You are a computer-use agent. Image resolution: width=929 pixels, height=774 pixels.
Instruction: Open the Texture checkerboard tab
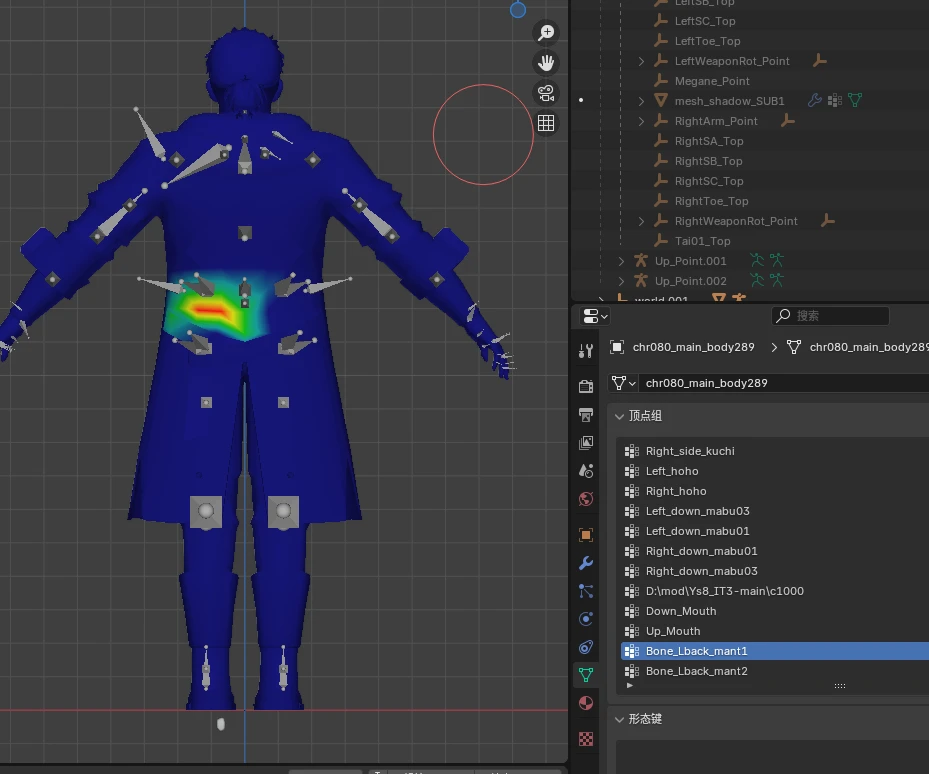pos(586,738)
